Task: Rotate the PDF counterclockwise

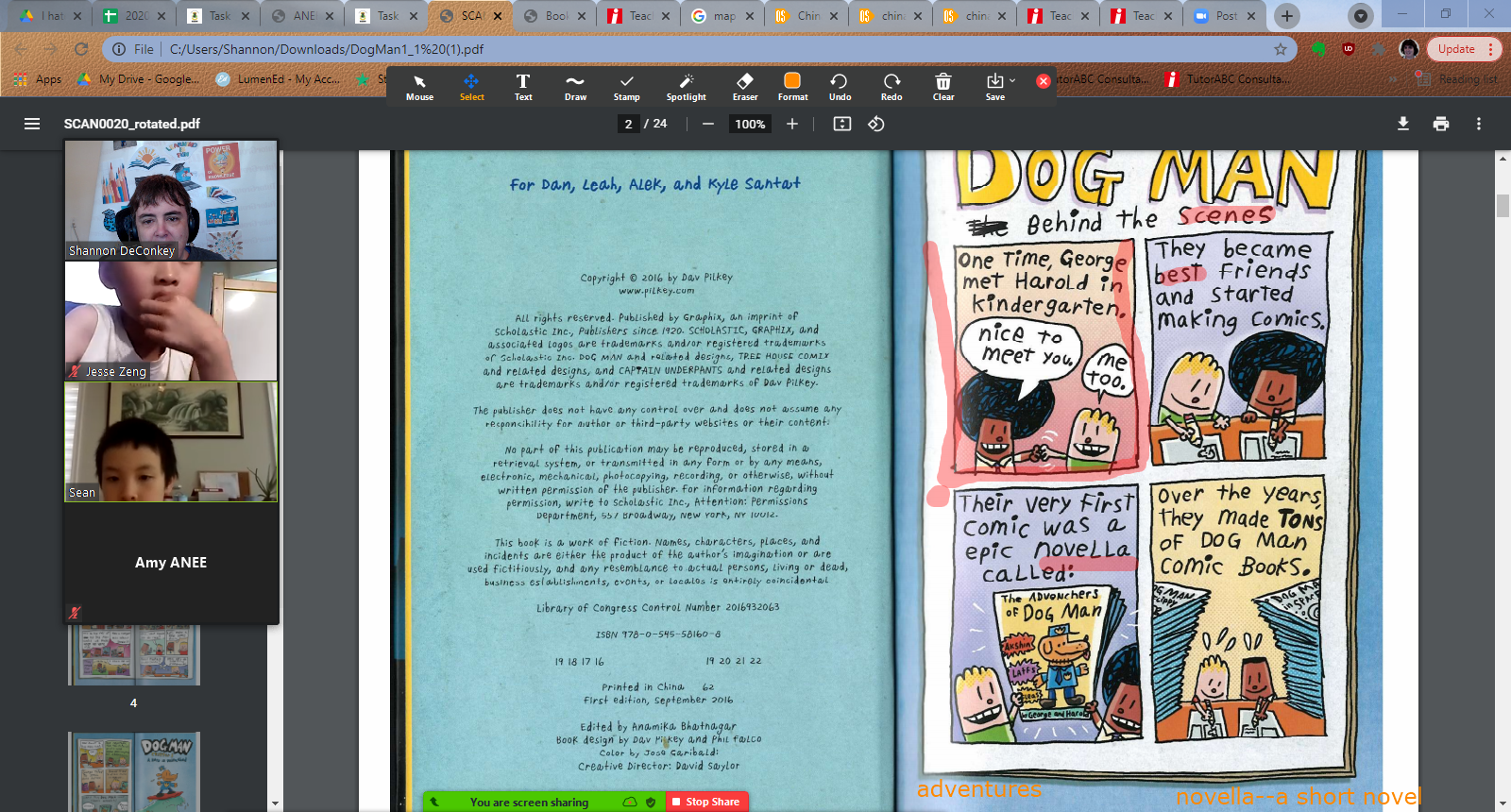Action: [x=876, y=124]
